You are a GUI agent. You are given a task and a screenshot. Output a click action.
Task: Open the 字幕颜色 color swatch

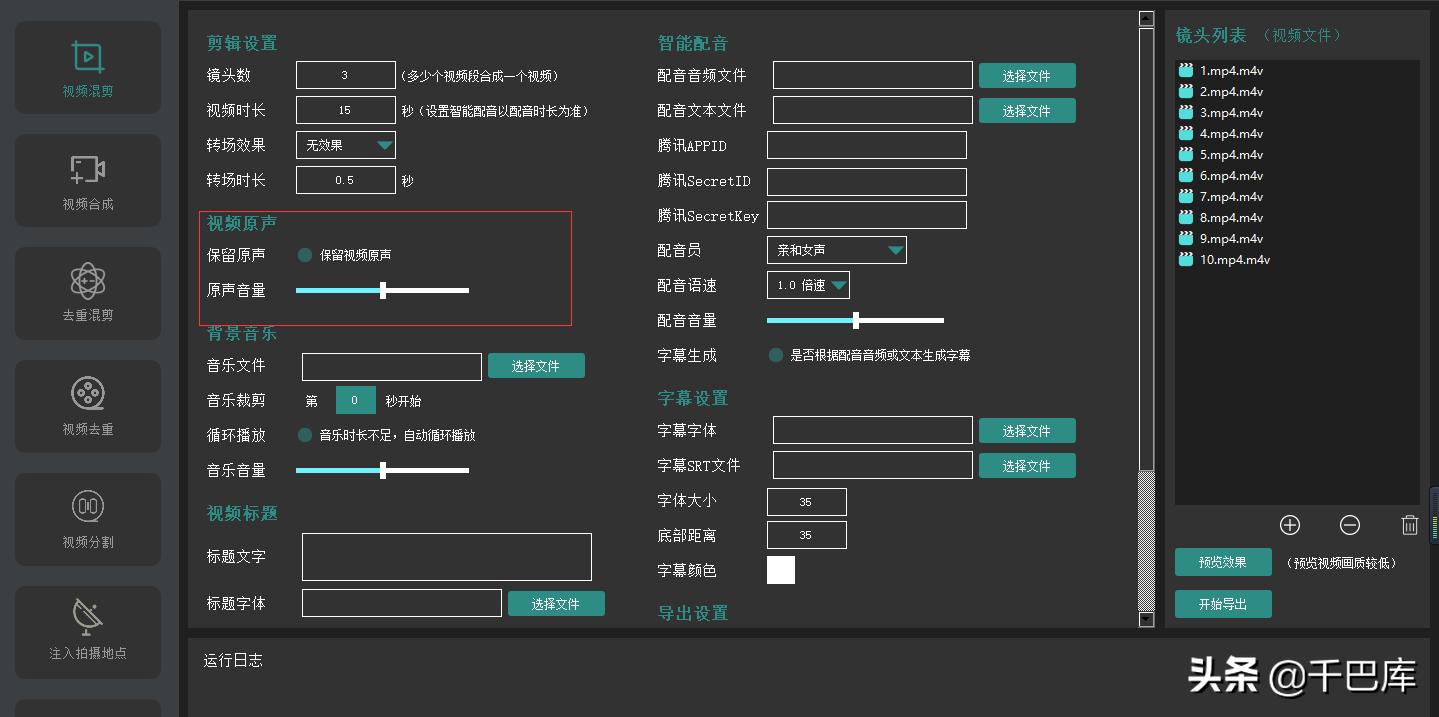780,570
